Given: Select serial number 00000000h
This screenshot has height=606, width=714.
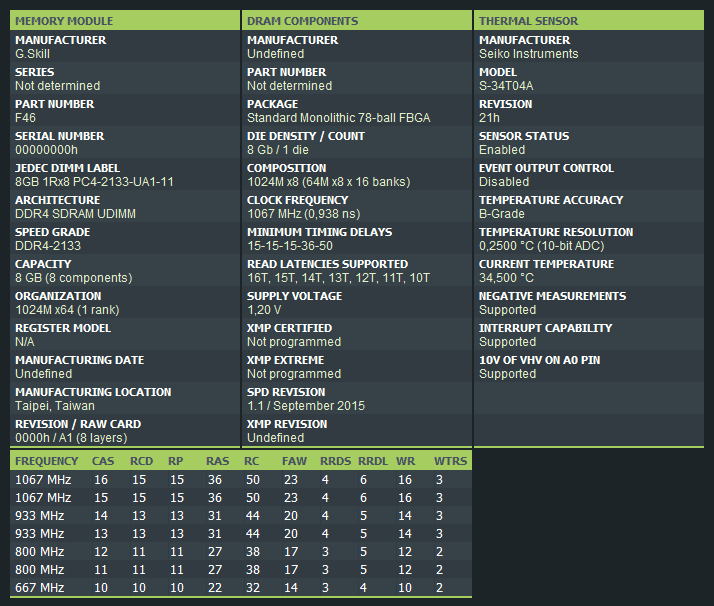Looking at the screenshot, I should [x=46, y=150].
